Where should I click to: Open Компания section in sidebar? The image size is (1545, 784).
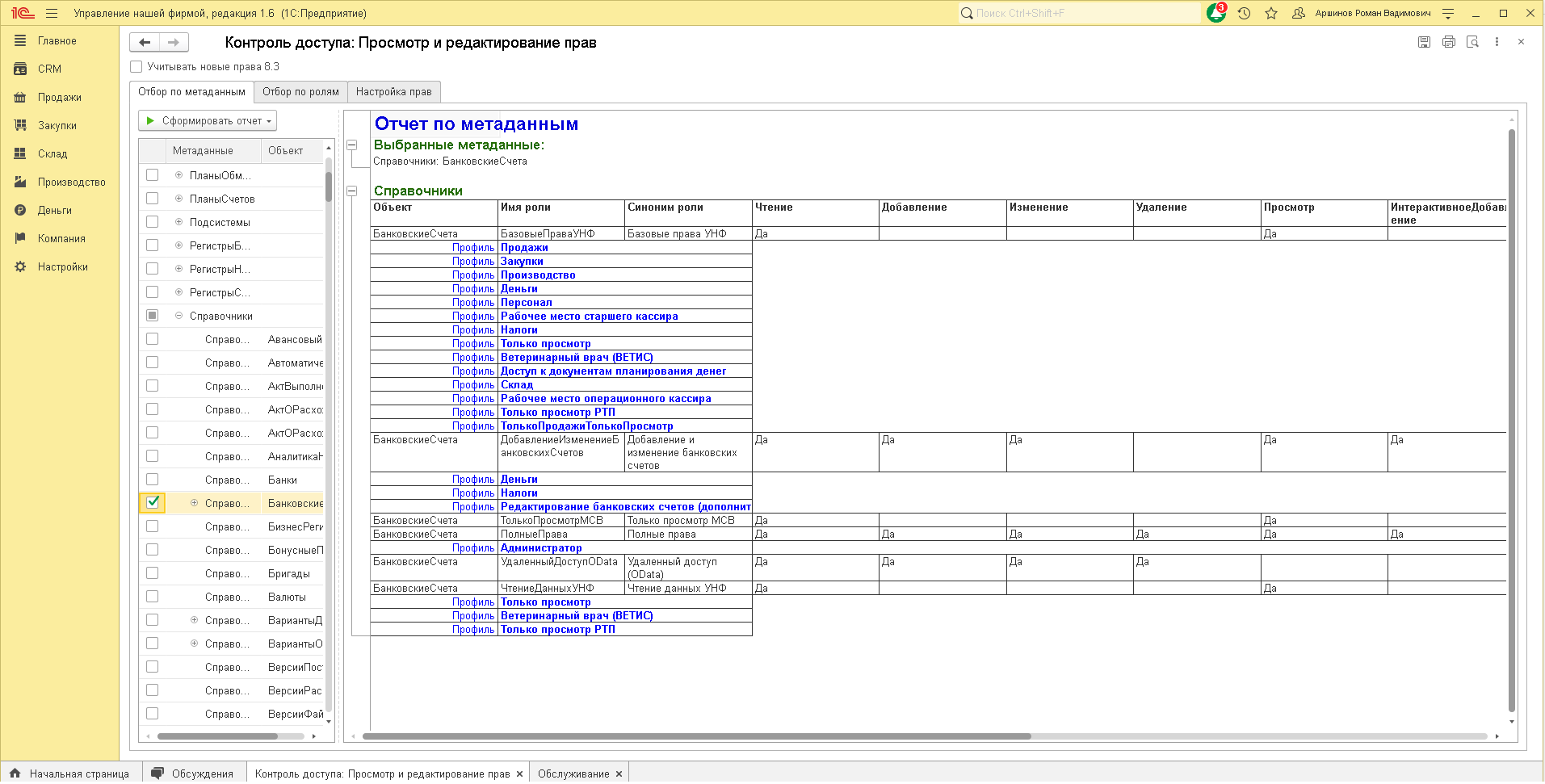pyautogui.click(x=61, y=238)
